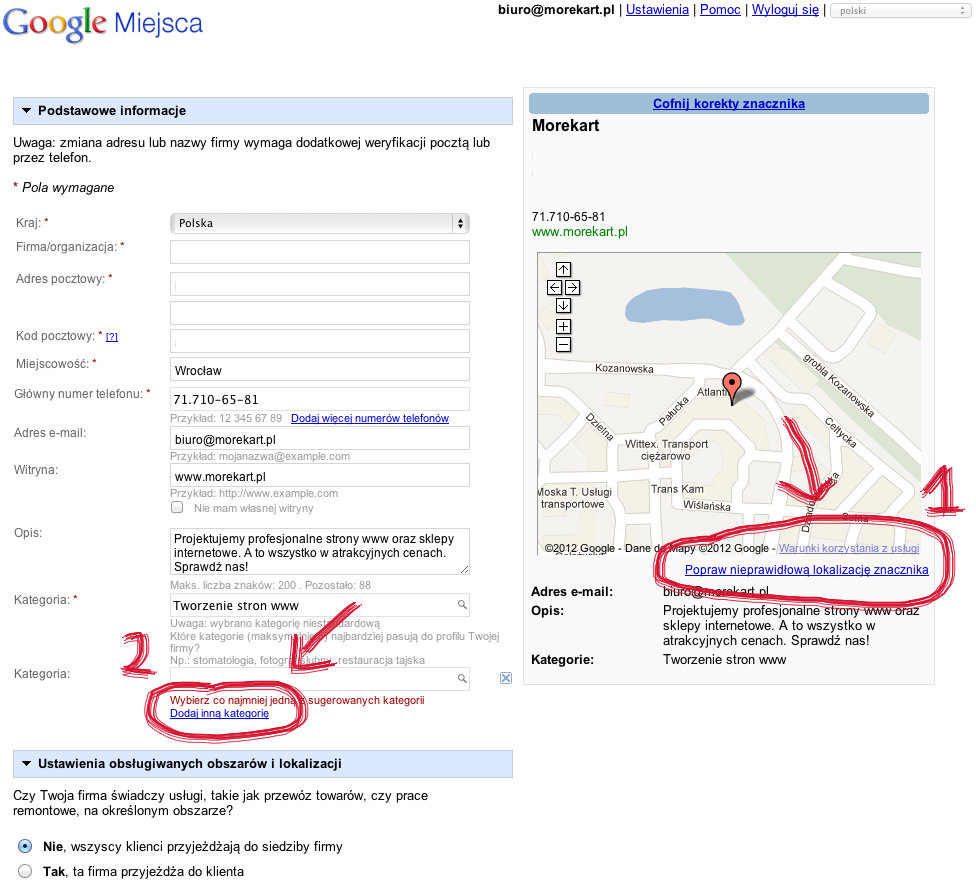
Task: Click the blue lake on the map
Action: point(683,306)
